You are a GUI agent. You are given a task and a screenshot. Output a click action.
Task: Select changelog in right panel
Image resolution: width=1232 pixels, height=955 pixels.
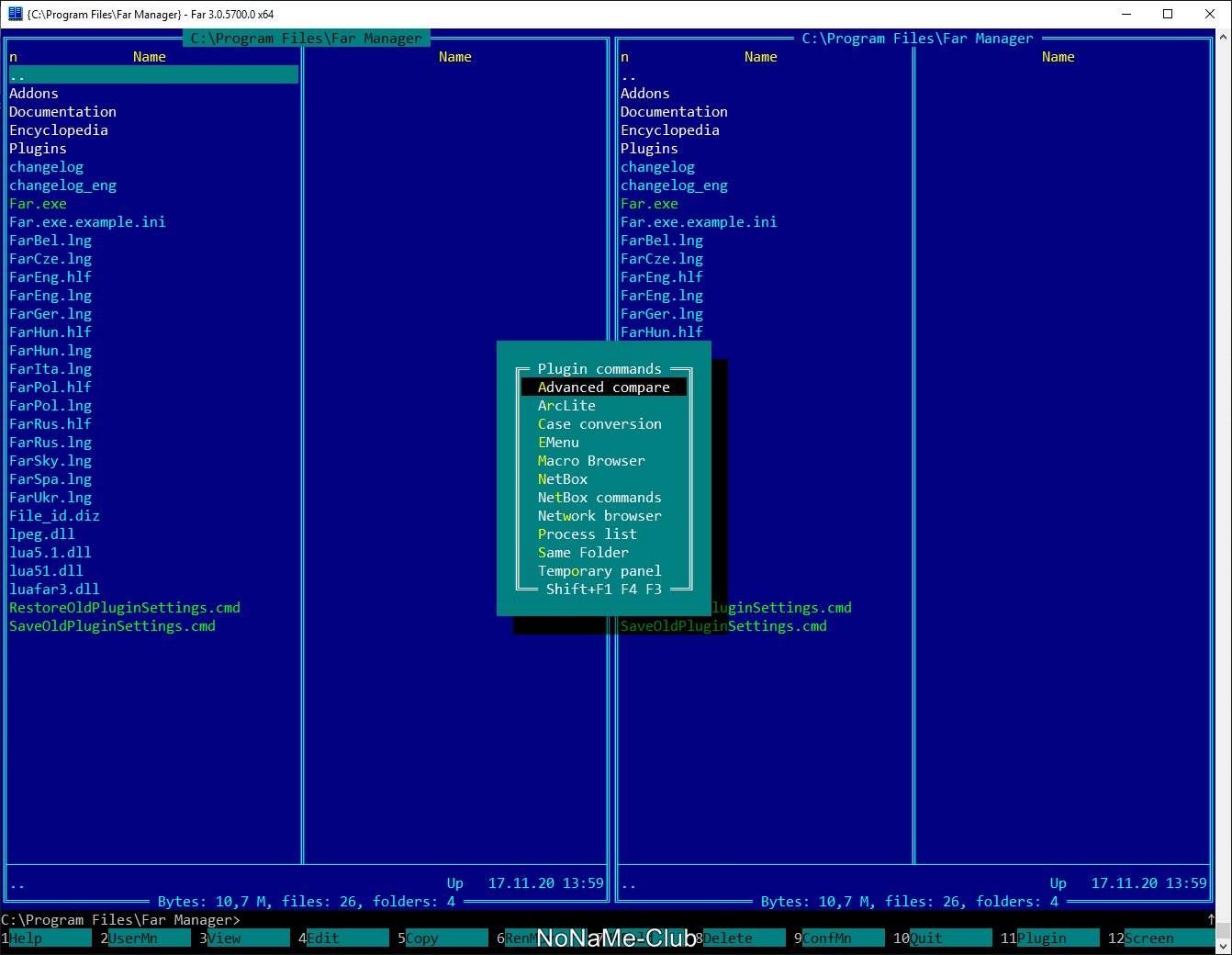tap(657, 167)
